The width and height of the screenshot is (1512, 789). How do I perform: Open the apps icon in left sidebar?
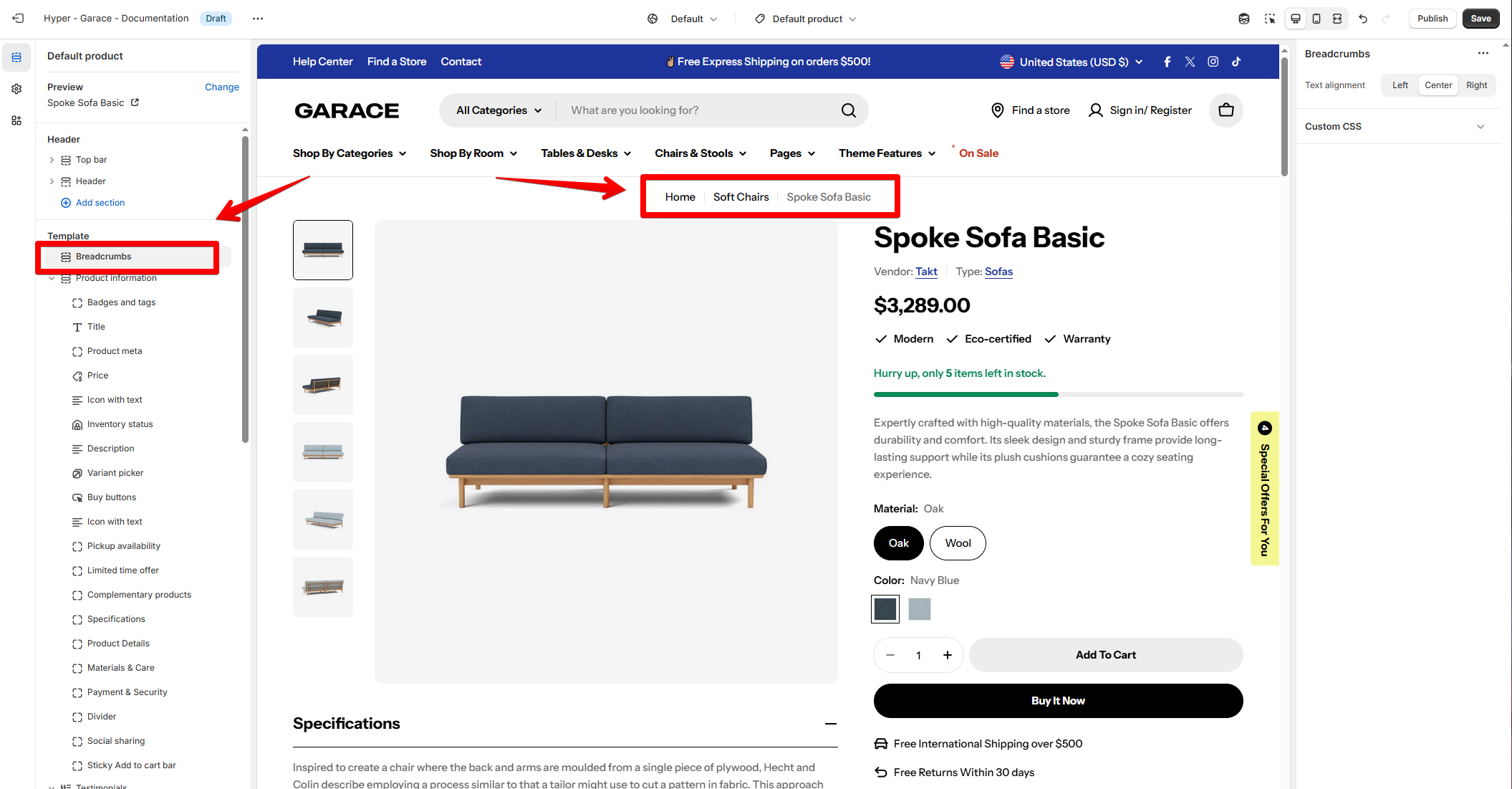pos(16,120)
